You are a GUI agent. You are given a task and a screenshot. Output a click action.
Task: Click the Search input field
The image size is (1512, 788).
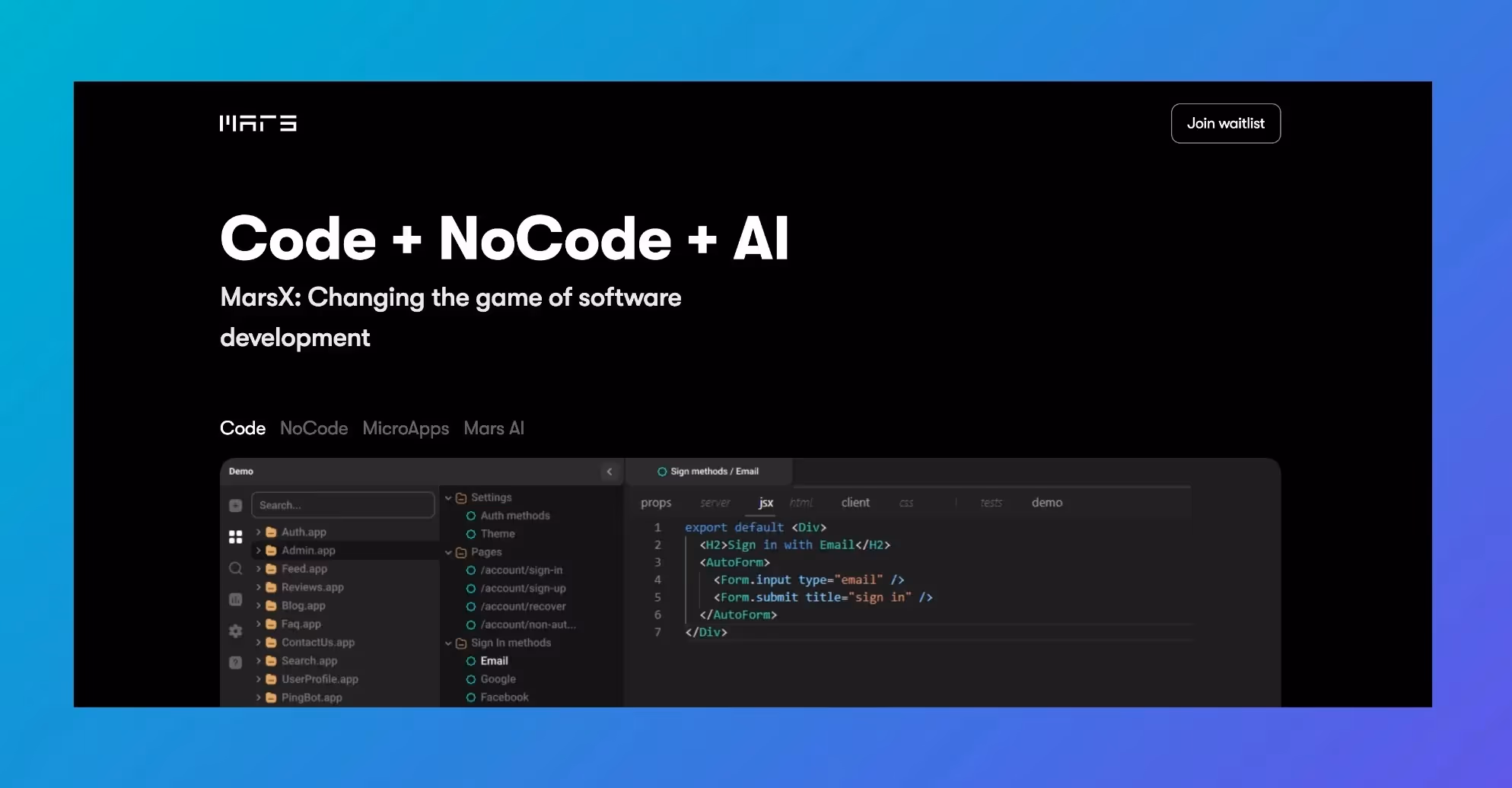(343, 505)
